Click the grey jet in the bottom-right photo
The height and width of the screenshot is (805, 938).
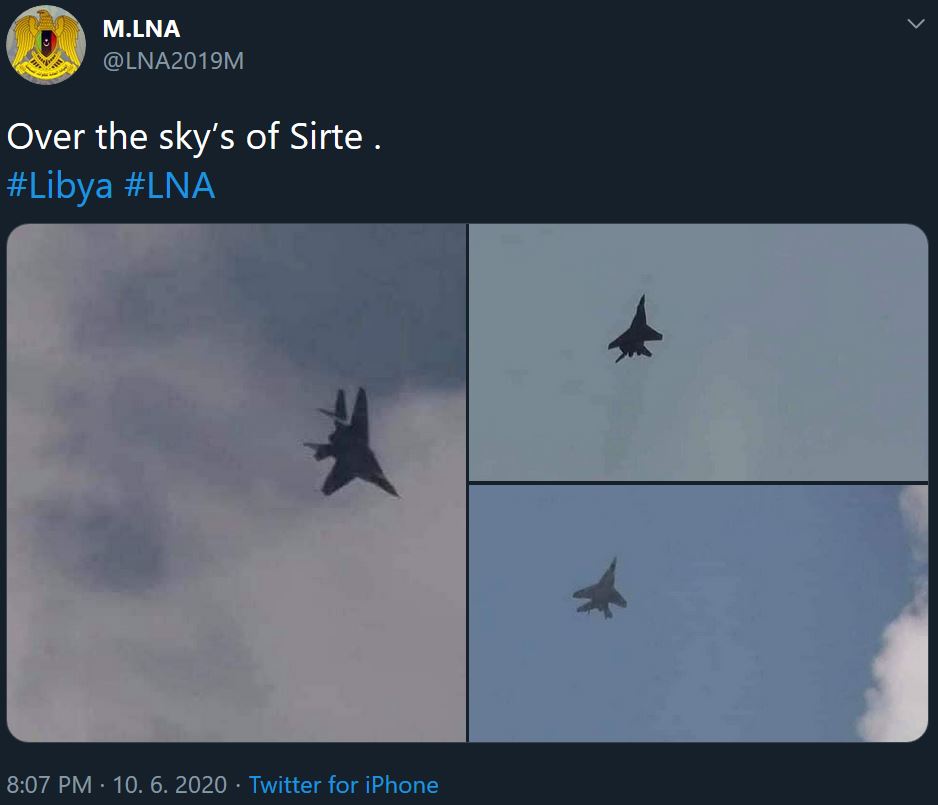click(x=600, y=592)
